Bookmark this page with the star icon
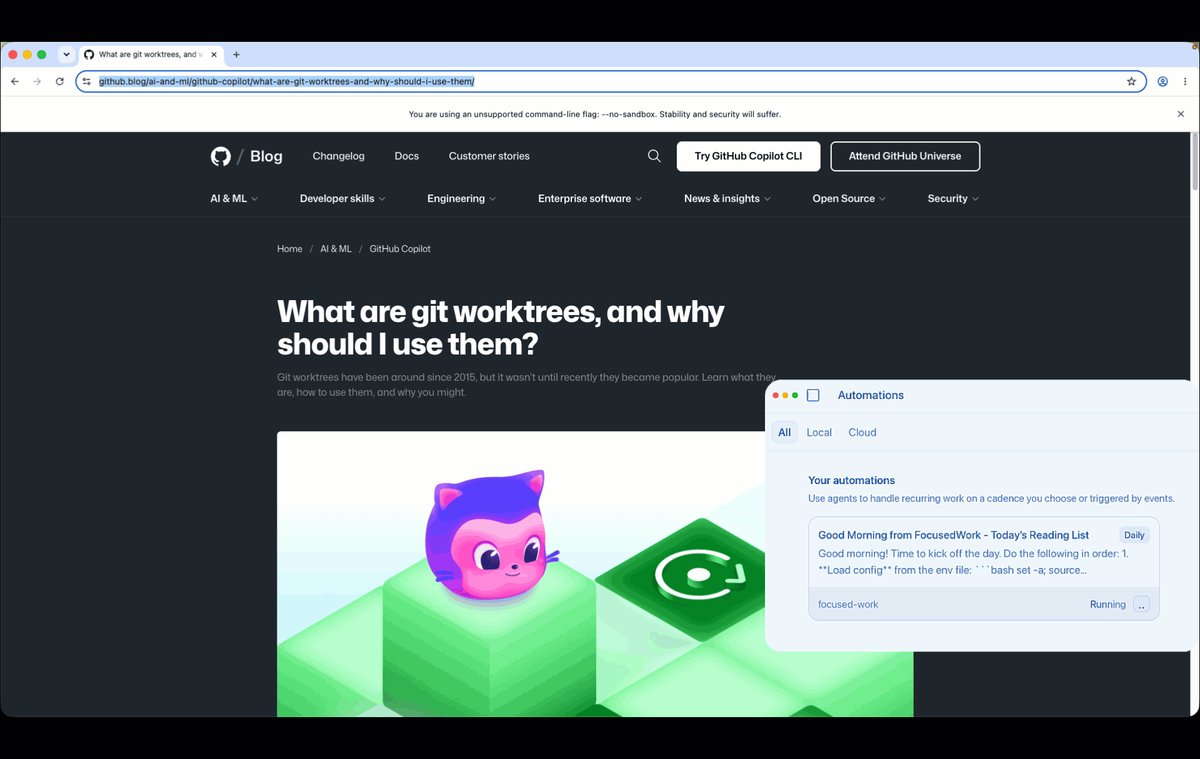 pyautogui.click(x=1131, y=81)
